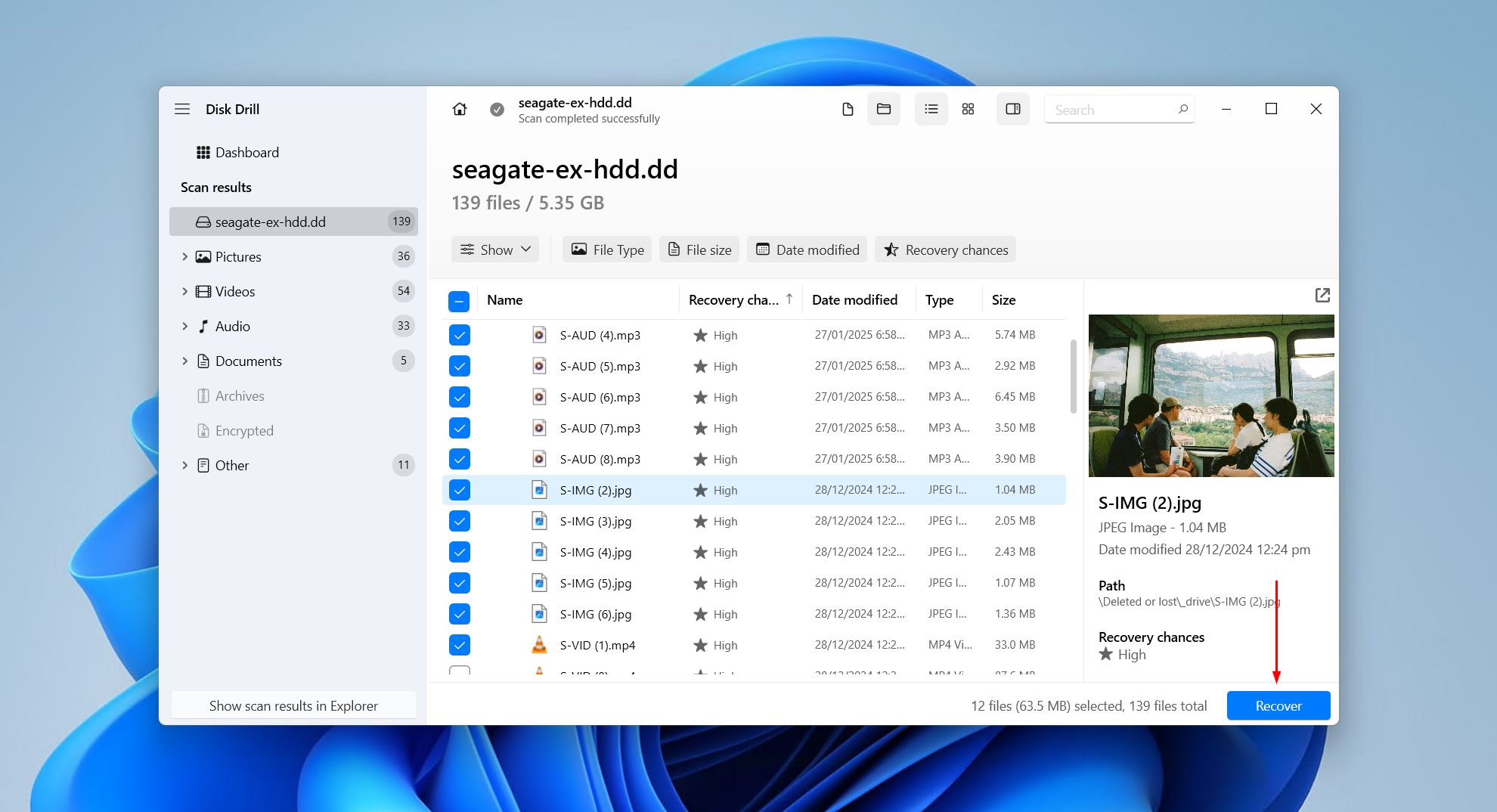Open Dashboard in the sidebar
1497x812 pixels.
pyautogui.click(x=293, y=153)
